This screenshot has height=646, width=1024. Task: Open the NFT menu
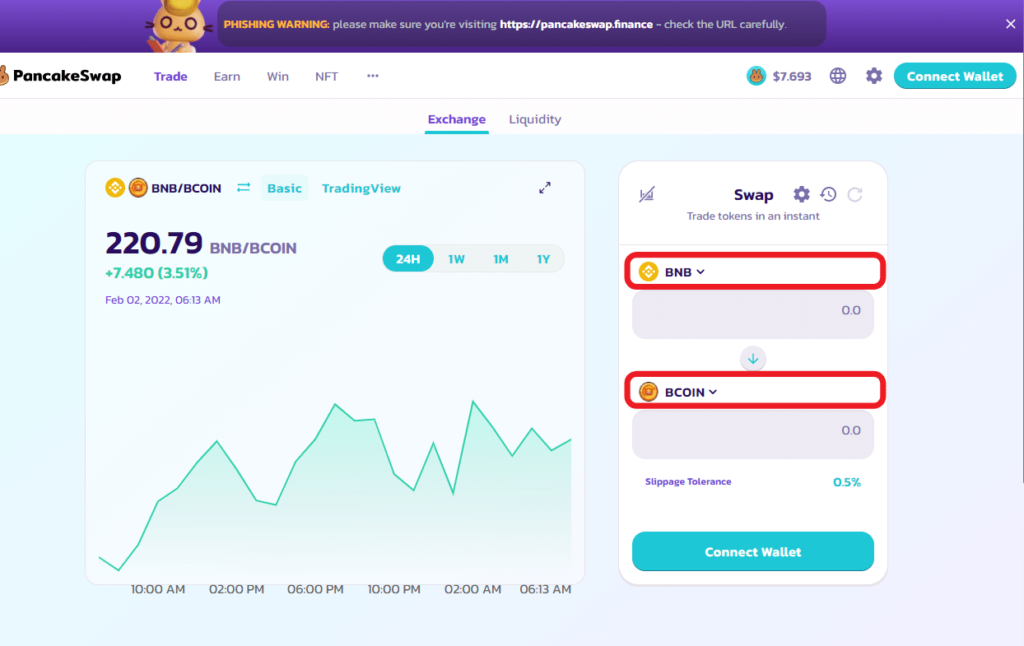coord(327,76)
